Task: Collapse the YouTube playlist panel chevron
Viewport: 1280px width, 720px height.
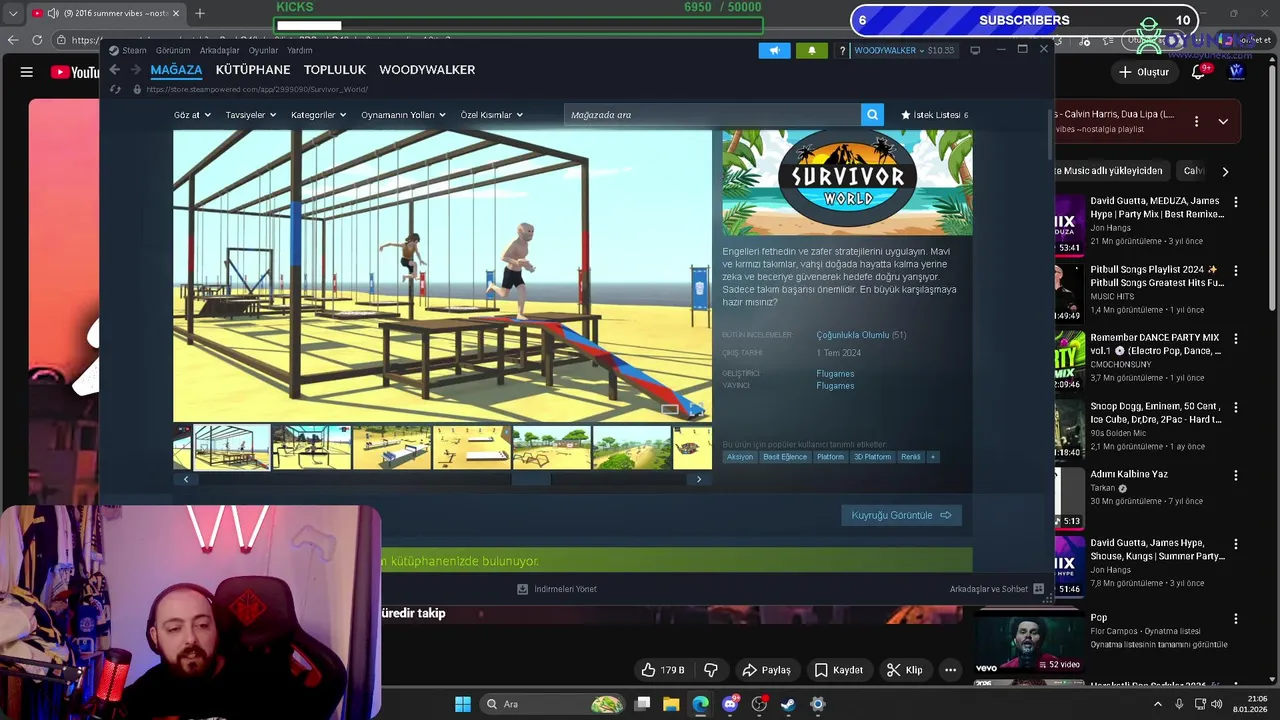Action: pyautogui.click(x=1223, y=121)
